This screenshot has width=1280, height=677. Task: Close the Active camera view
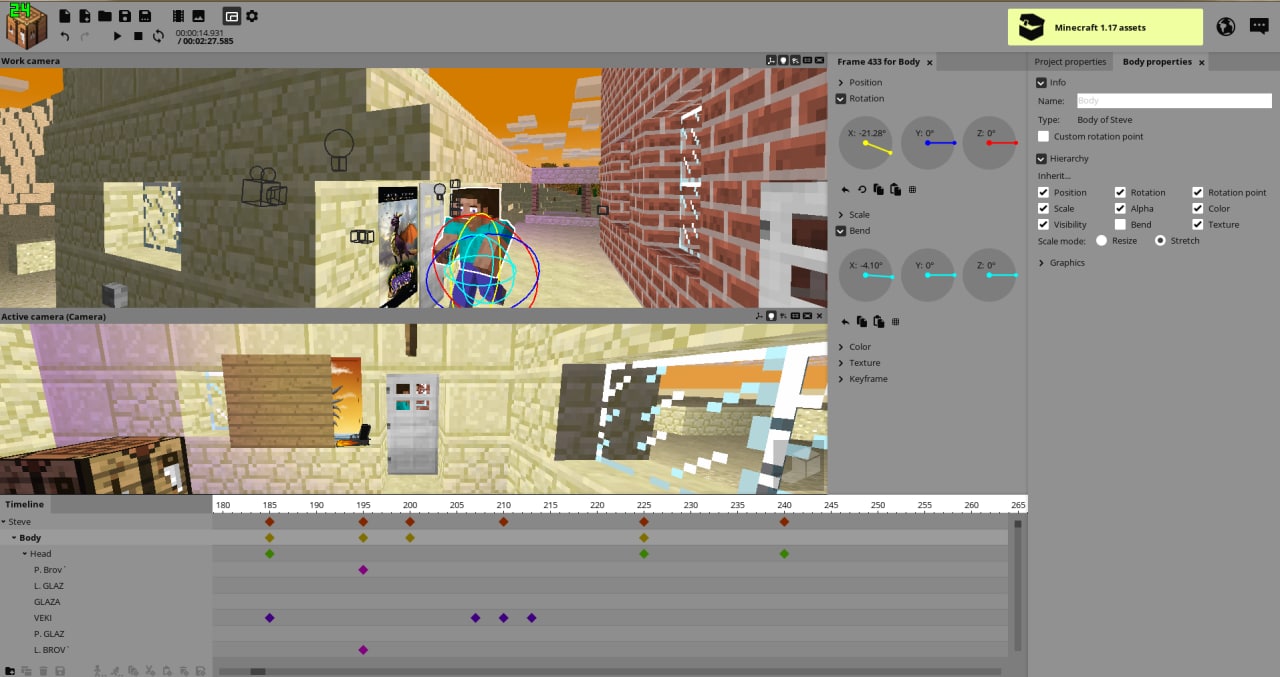point(819,316)
